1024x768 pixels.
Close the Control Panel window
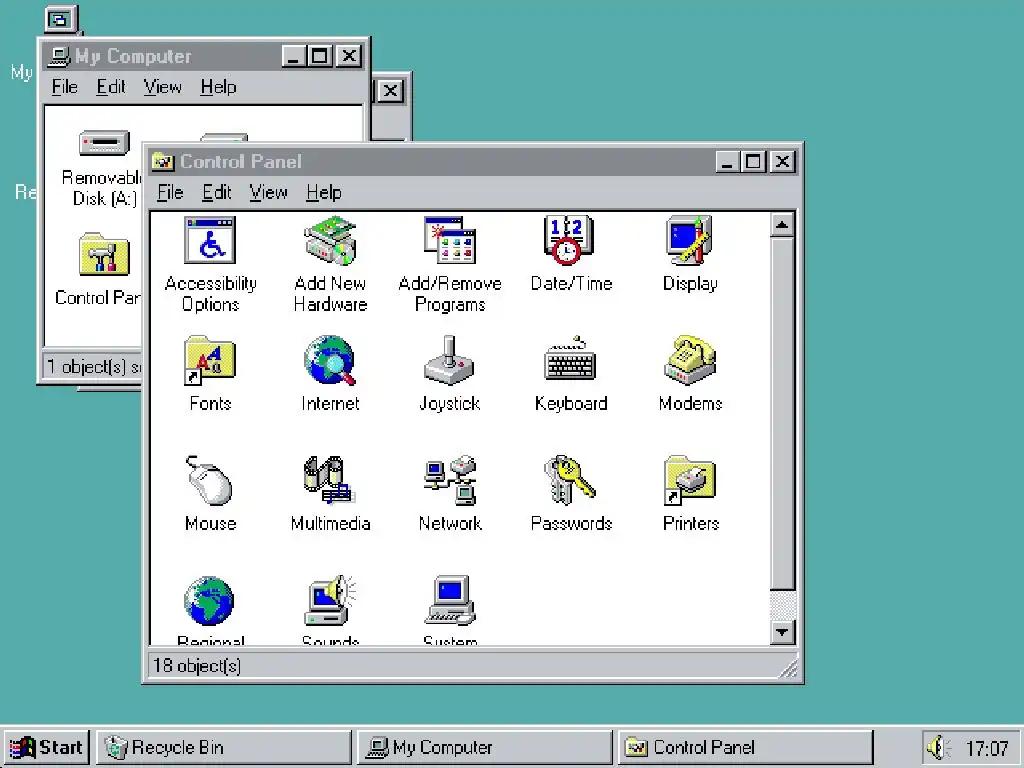[782, 161]
